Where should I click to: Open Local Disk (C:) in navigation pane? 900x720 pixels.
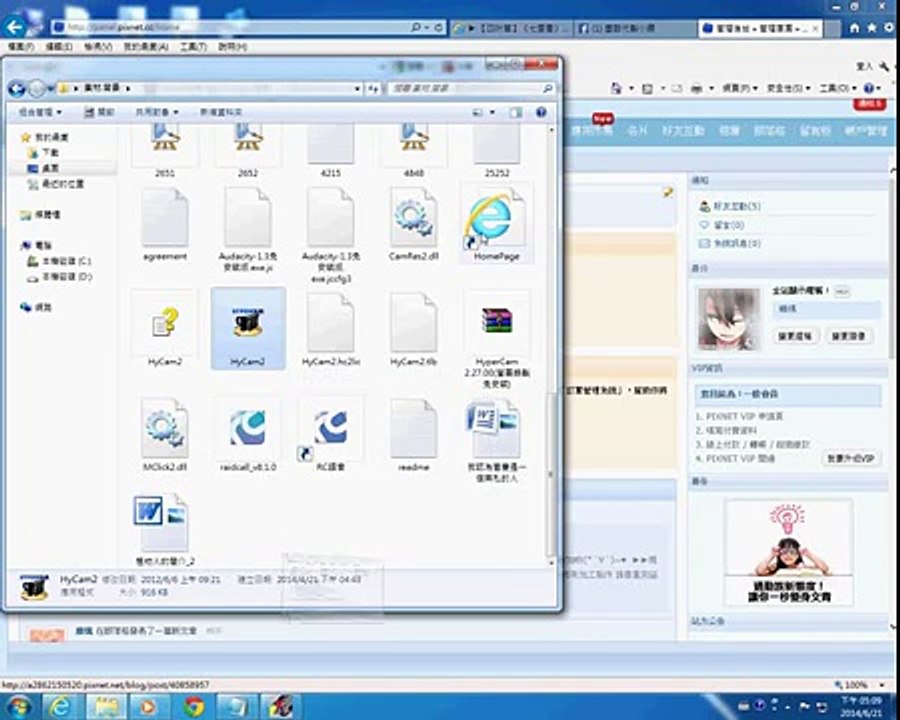pos(60,261)
